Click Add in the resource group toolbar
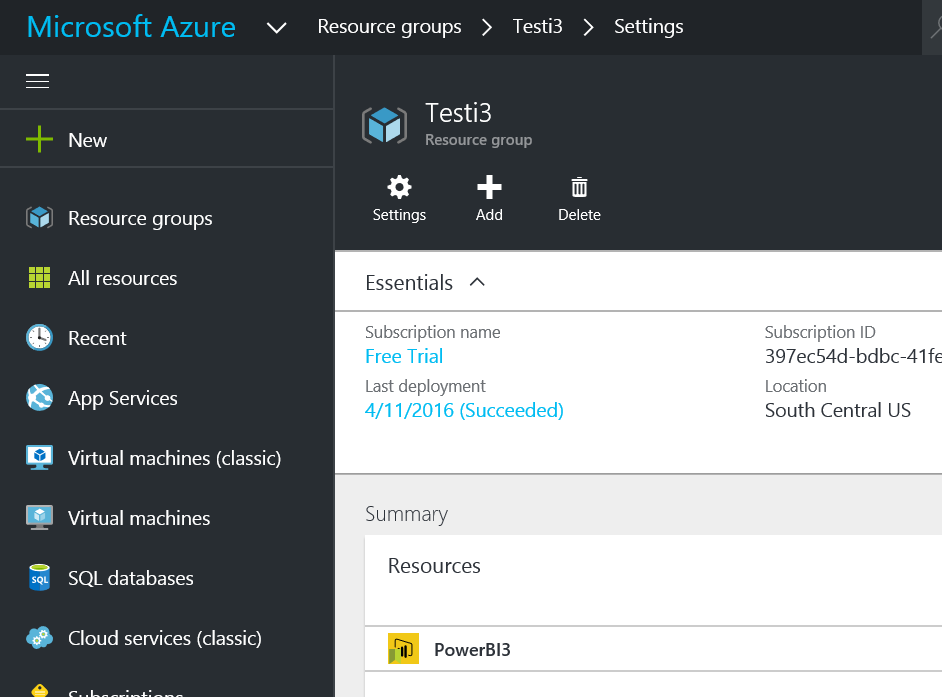Screen dimensions: 942x697 [x=489, y=198]
